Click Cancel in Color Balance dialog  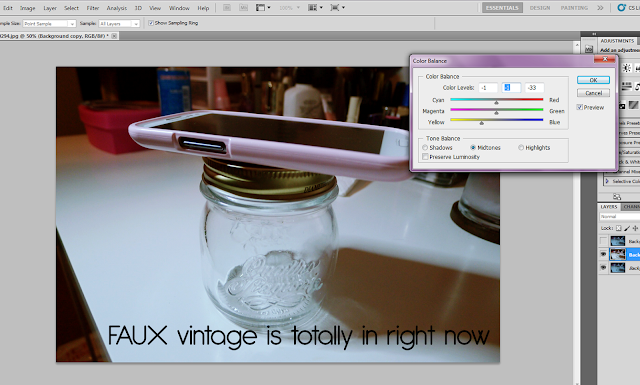point(593,93)
